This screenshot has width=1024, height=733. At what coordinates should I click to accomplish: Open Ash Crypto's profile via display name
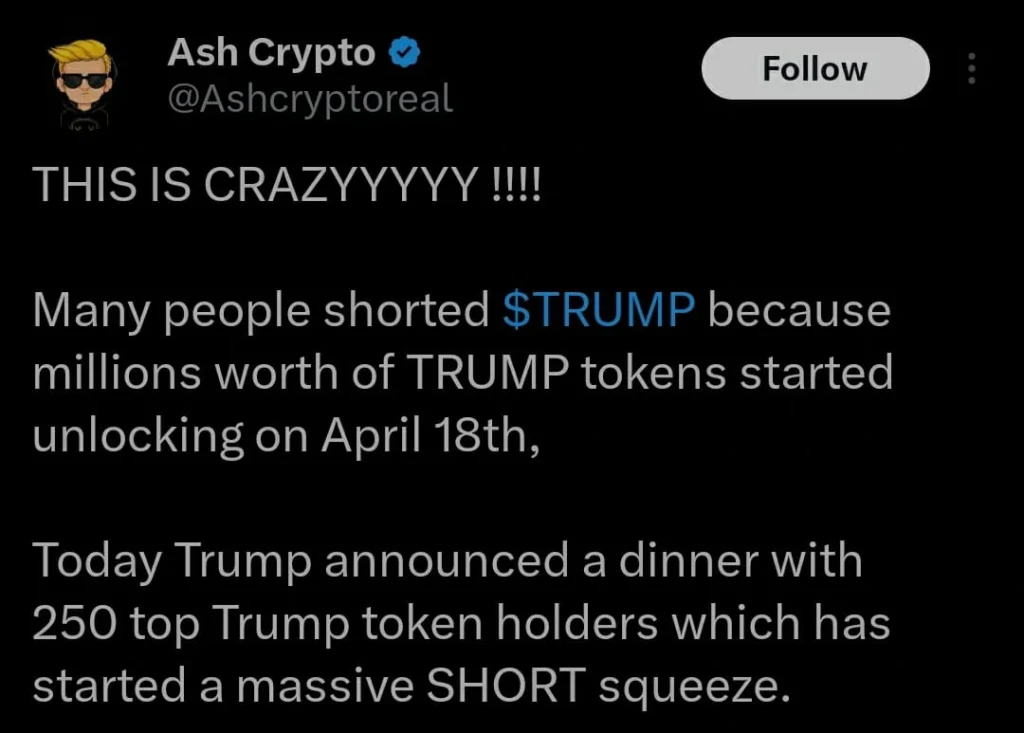click(x=270, y=52)
